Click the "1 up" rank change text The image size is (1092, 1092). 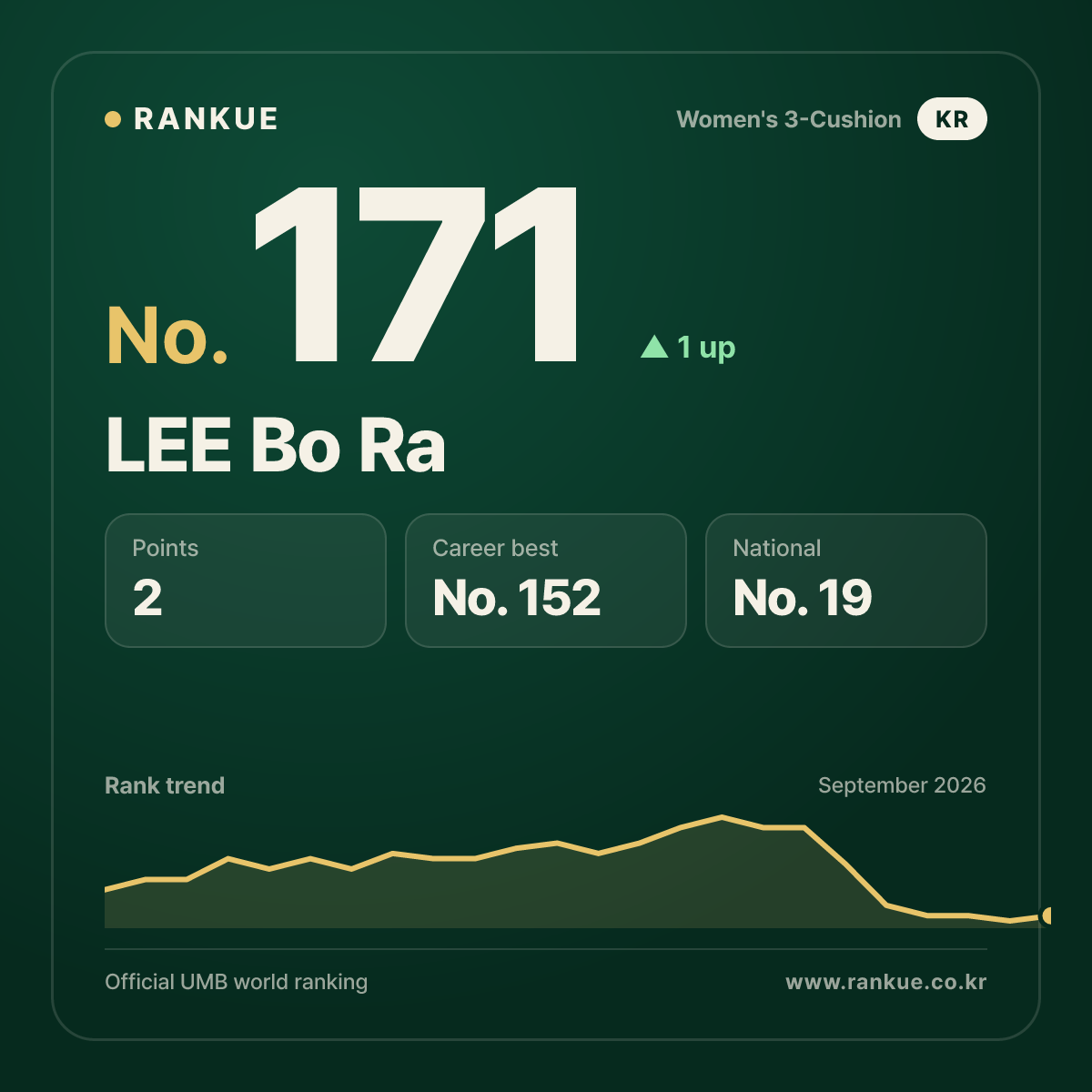pyautogui.click(x=706, y=347)
